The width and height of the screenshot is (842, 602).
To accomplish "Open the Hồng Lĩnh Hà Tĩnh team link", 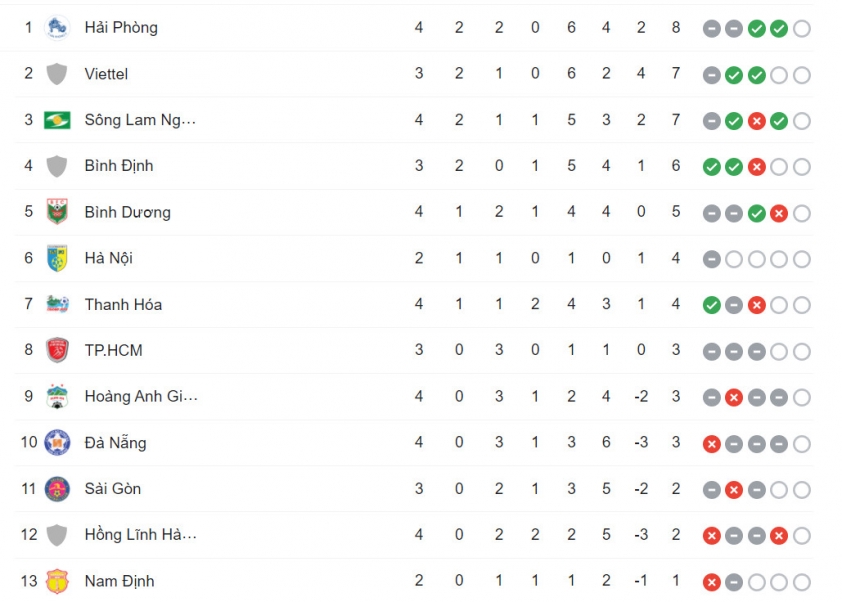I will click(x=141, y=534).
